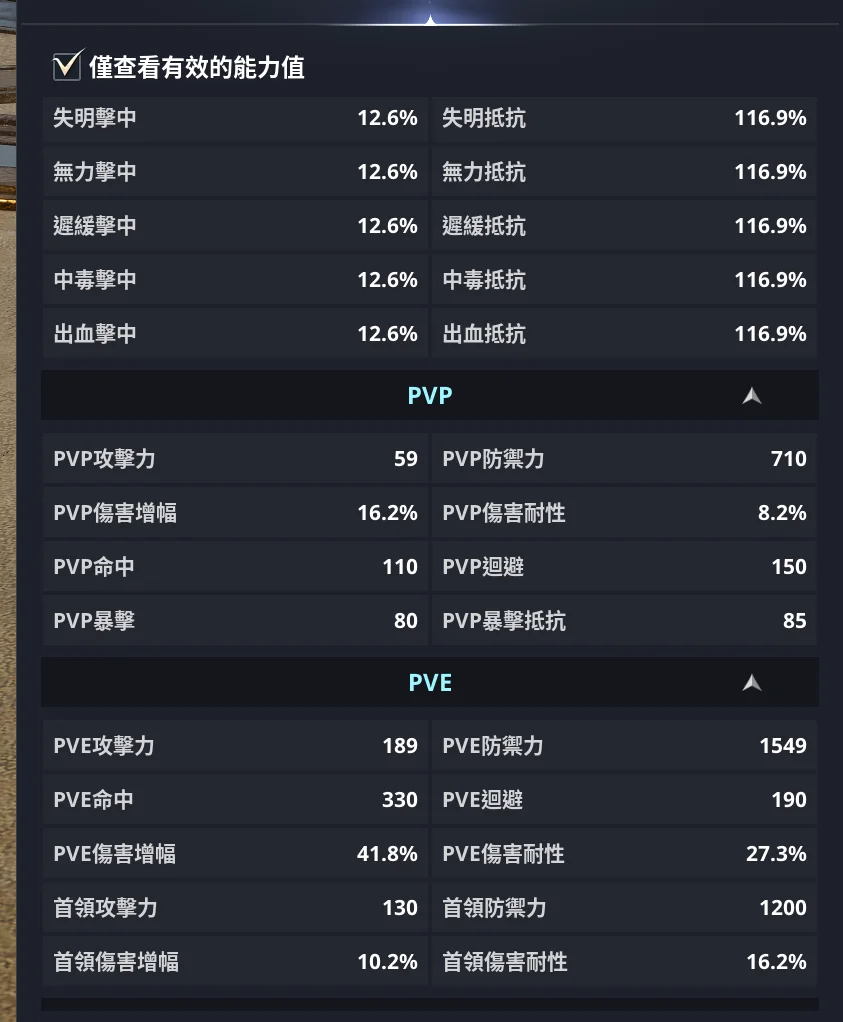Click the PVP攻擊力 stat row
Screen dimensions: 843x1022
(x=235, y=459)
